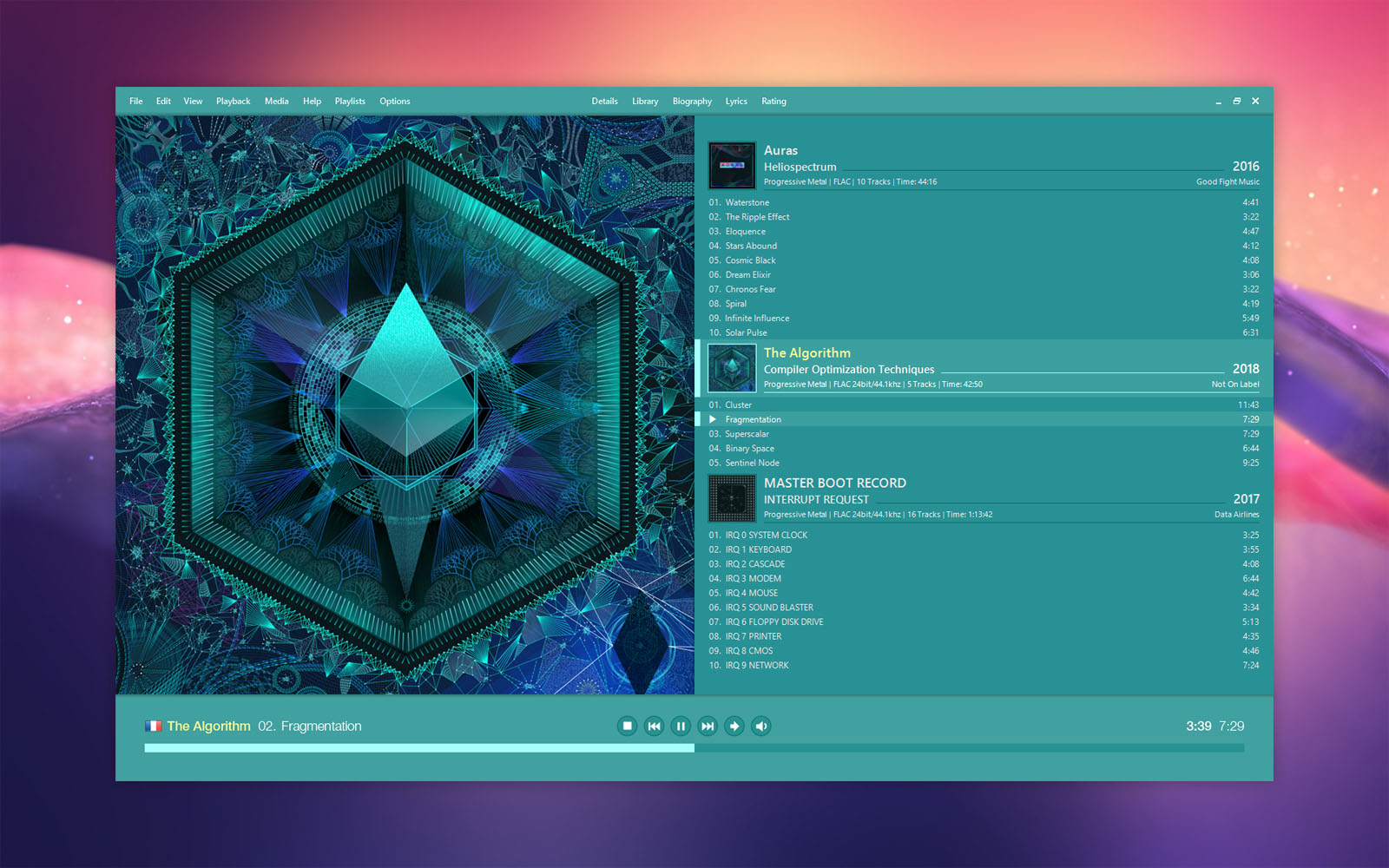Open the Options menu
Screen dimensions: 1389x868
click(395, 102)
